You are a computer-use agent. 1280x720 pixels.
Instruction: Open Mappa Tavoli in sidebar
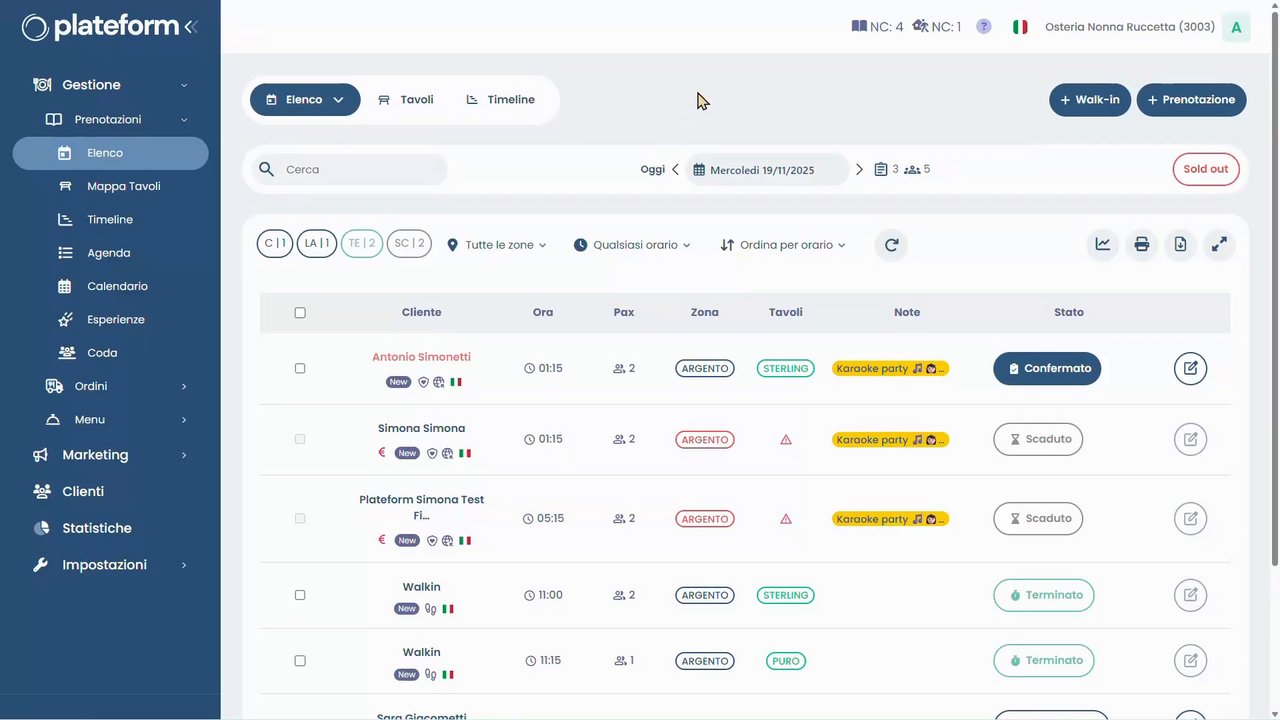point(123,186)
